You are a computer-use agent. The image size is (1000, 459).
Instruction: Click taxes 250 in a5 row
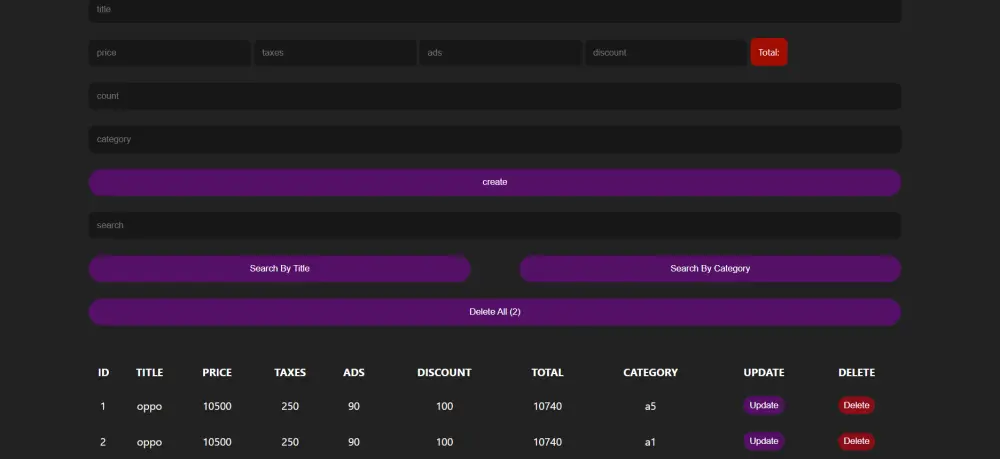click(x=290, y=406)
